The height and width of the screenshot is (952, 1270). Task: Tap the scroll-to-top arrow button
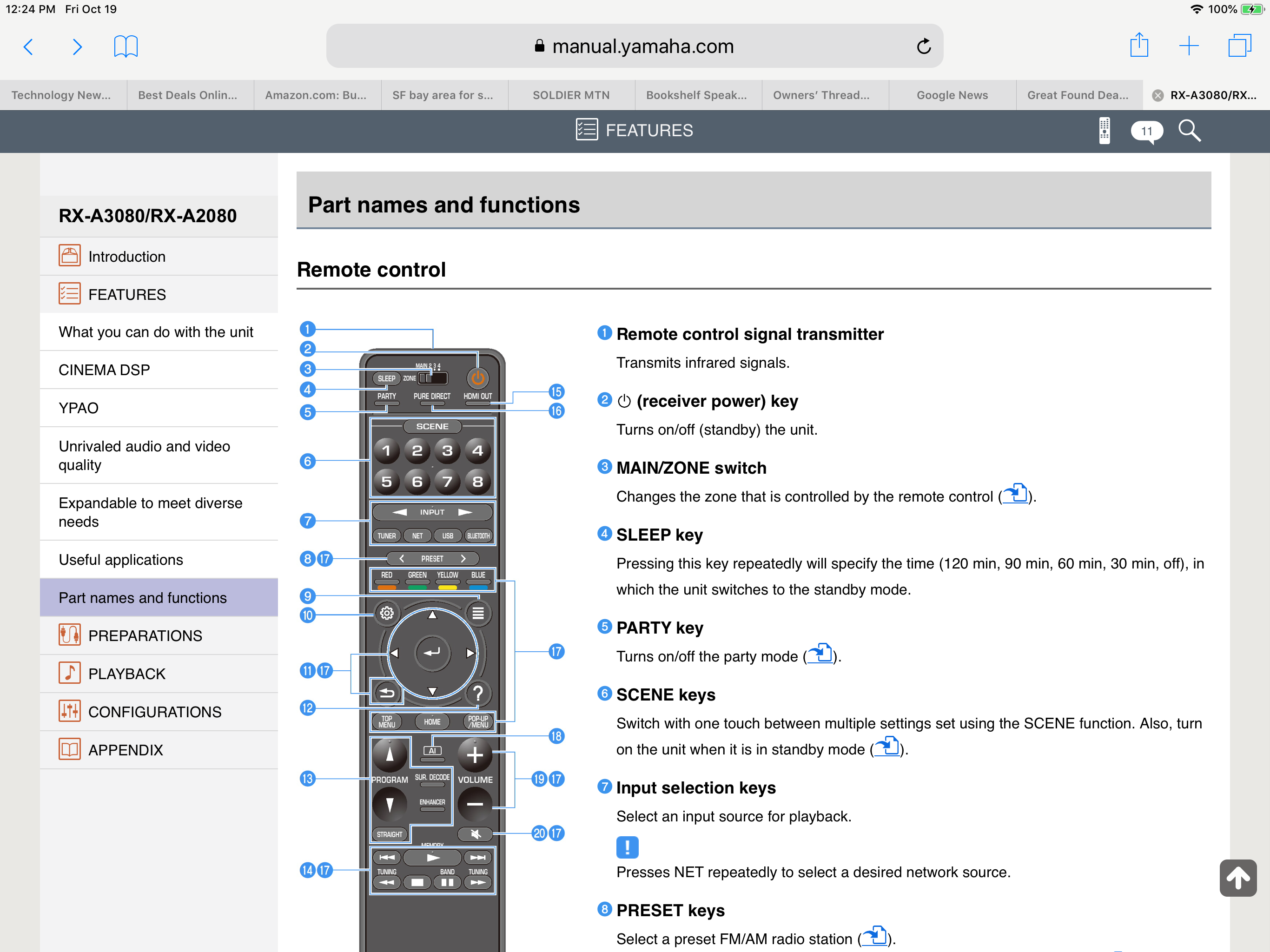tap(1237, 877)
